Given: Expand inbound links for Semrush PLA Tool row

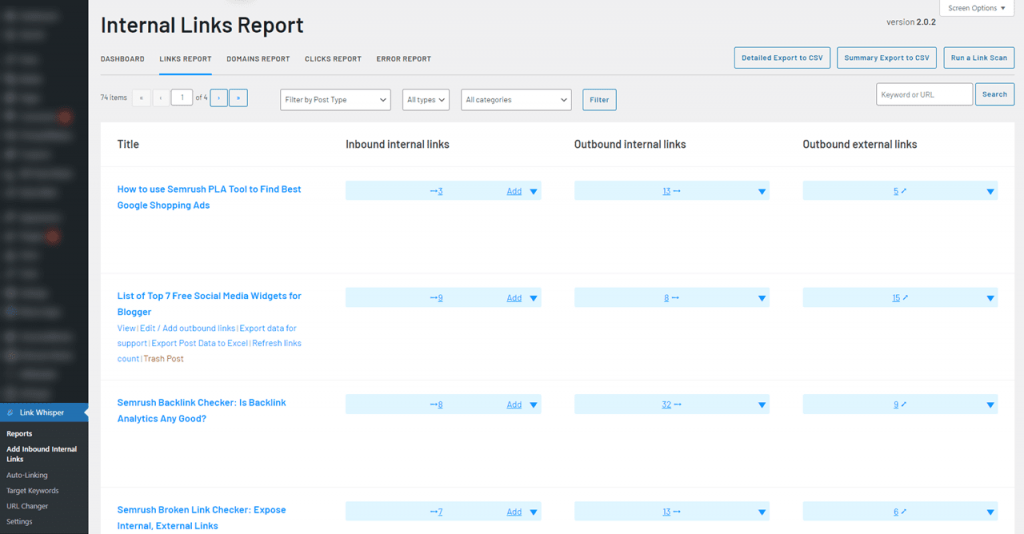Looking at the screenshot, I should pos(534,191).
